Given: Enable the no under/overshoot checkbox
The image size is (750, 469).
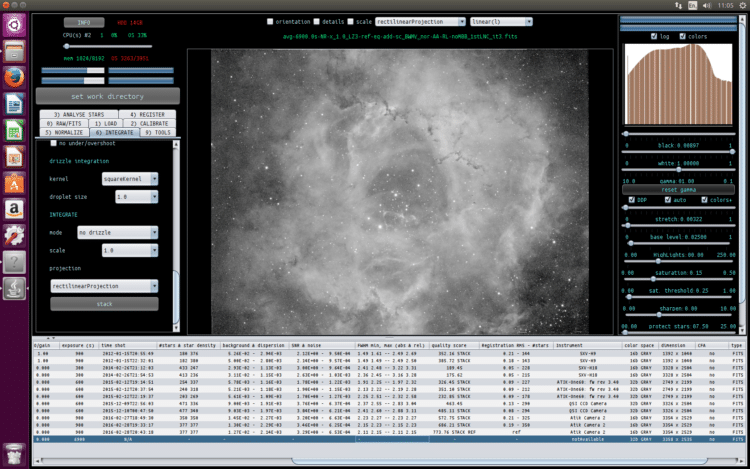Looking at the screenshot, I should (x=54, y=143).
